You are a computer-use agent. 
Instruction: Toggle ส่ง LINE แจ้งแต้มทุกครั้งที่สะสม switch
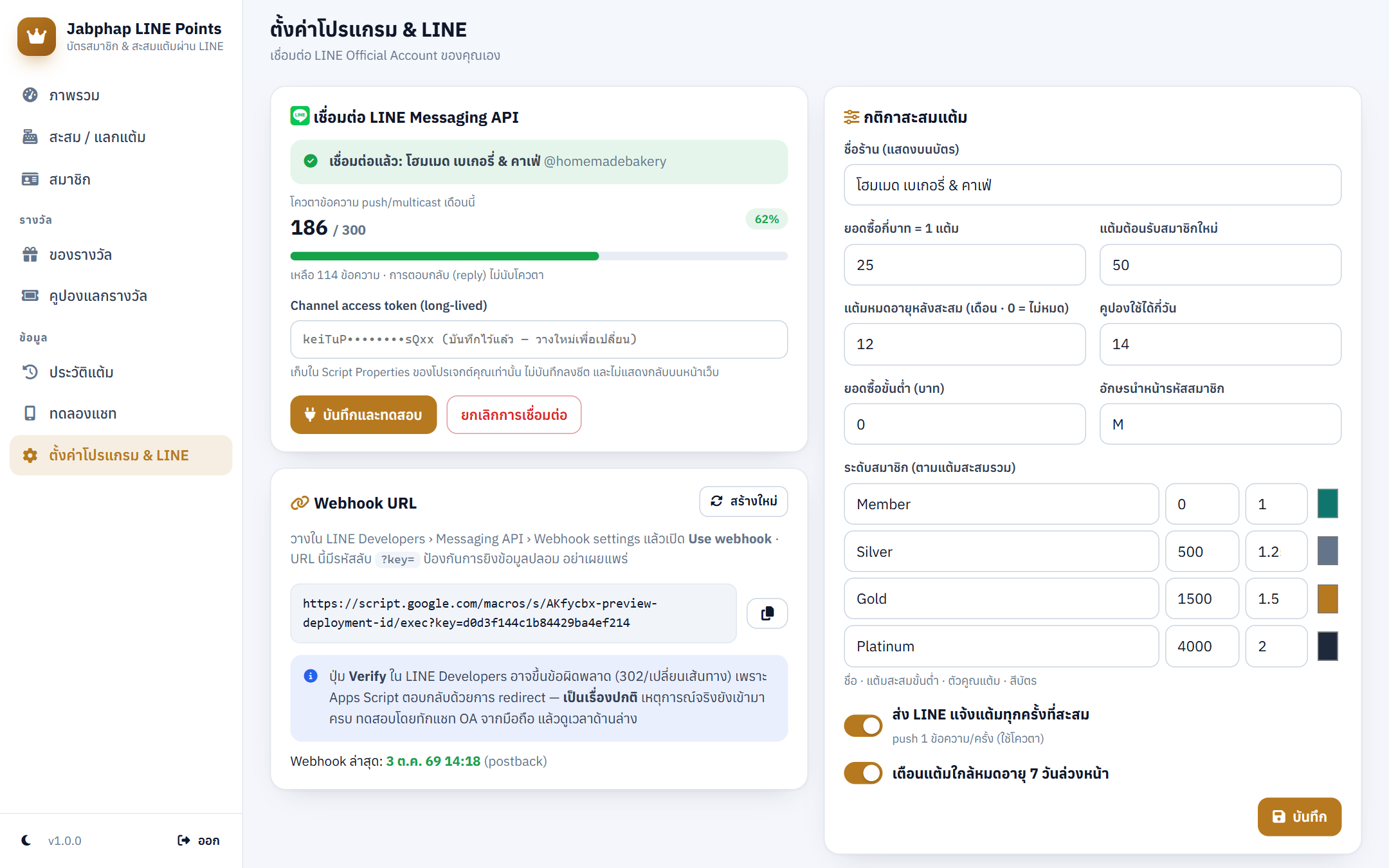coord(863,725)
